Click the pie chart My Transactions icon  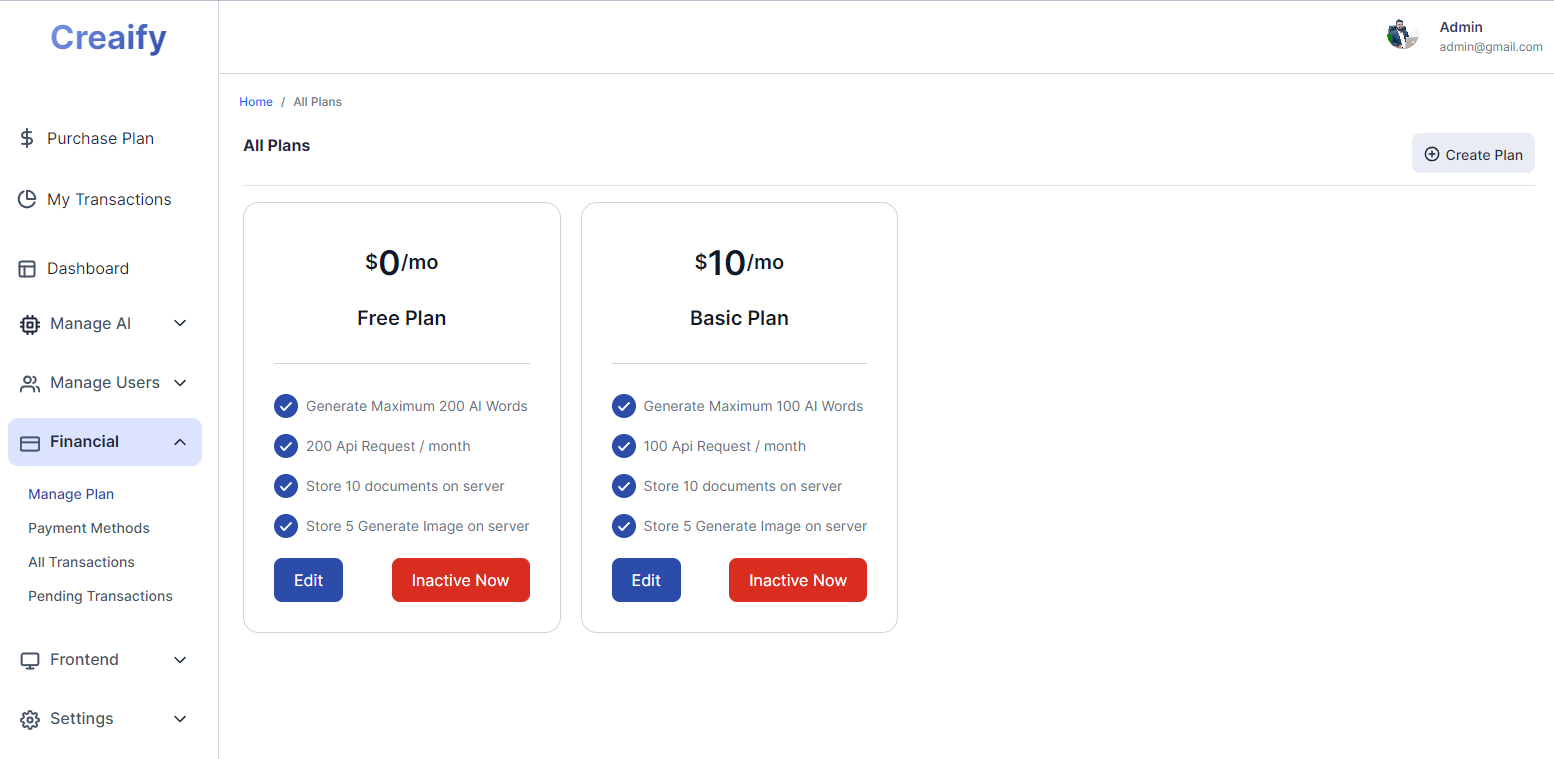27,199
